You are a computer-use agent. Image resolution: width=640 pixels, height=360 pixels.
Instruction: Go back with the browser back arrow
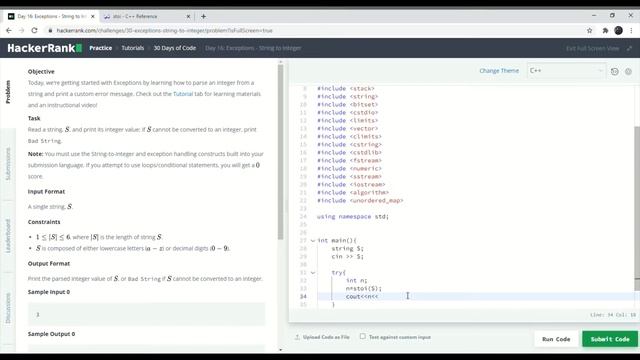pyautogui.click(x=9, y=31)
